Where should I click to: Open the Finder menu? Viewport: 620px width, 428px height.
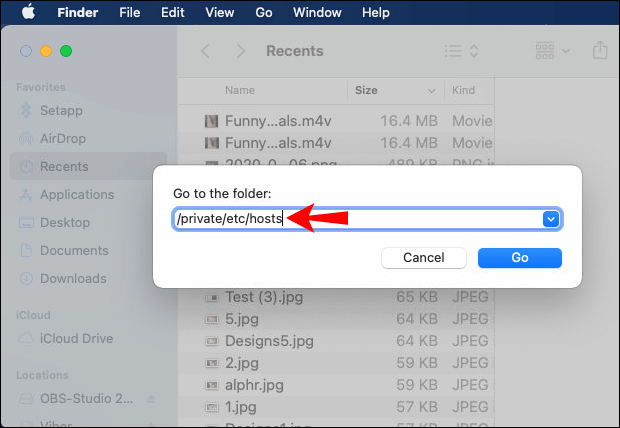point(78,13)
